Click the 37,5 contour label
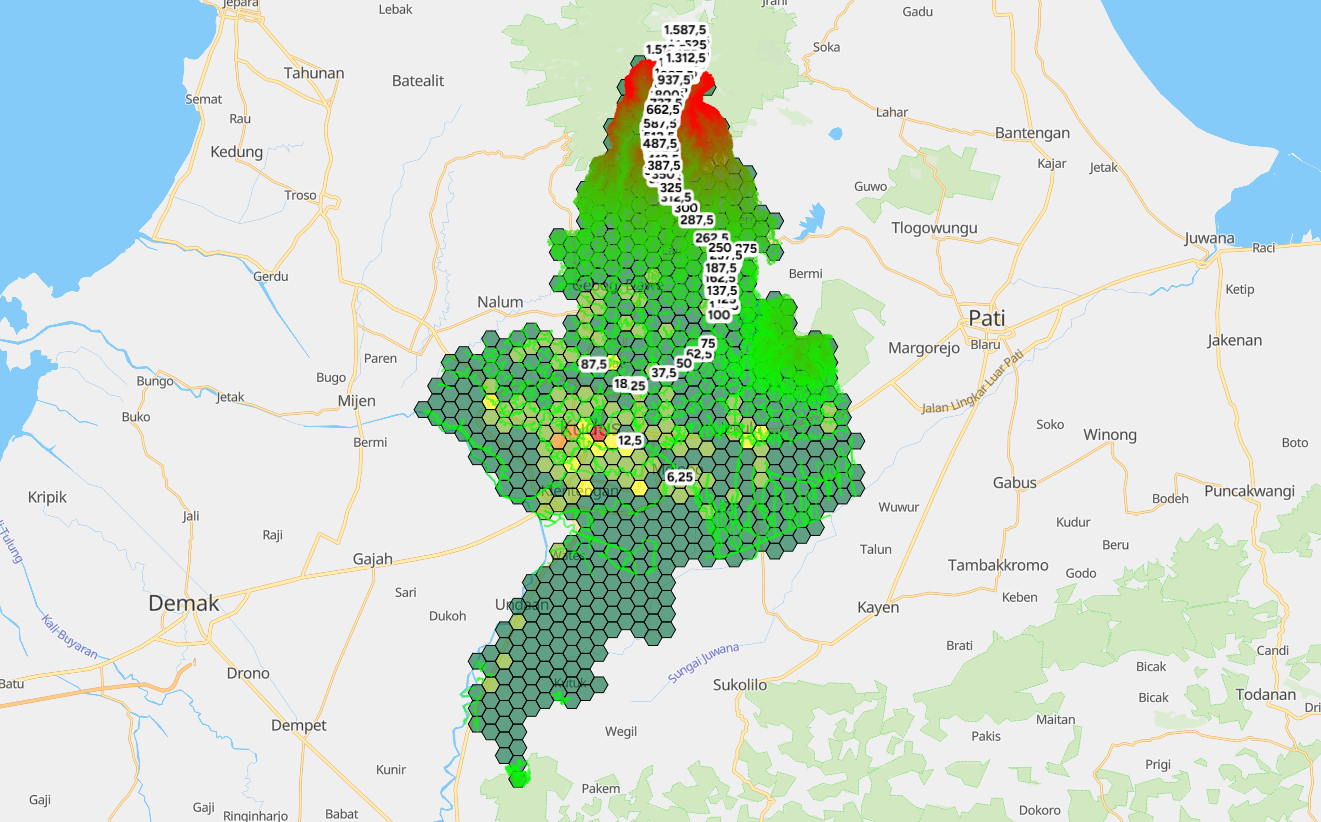This screenshot has width=1321, height=822. click(663, 372)
